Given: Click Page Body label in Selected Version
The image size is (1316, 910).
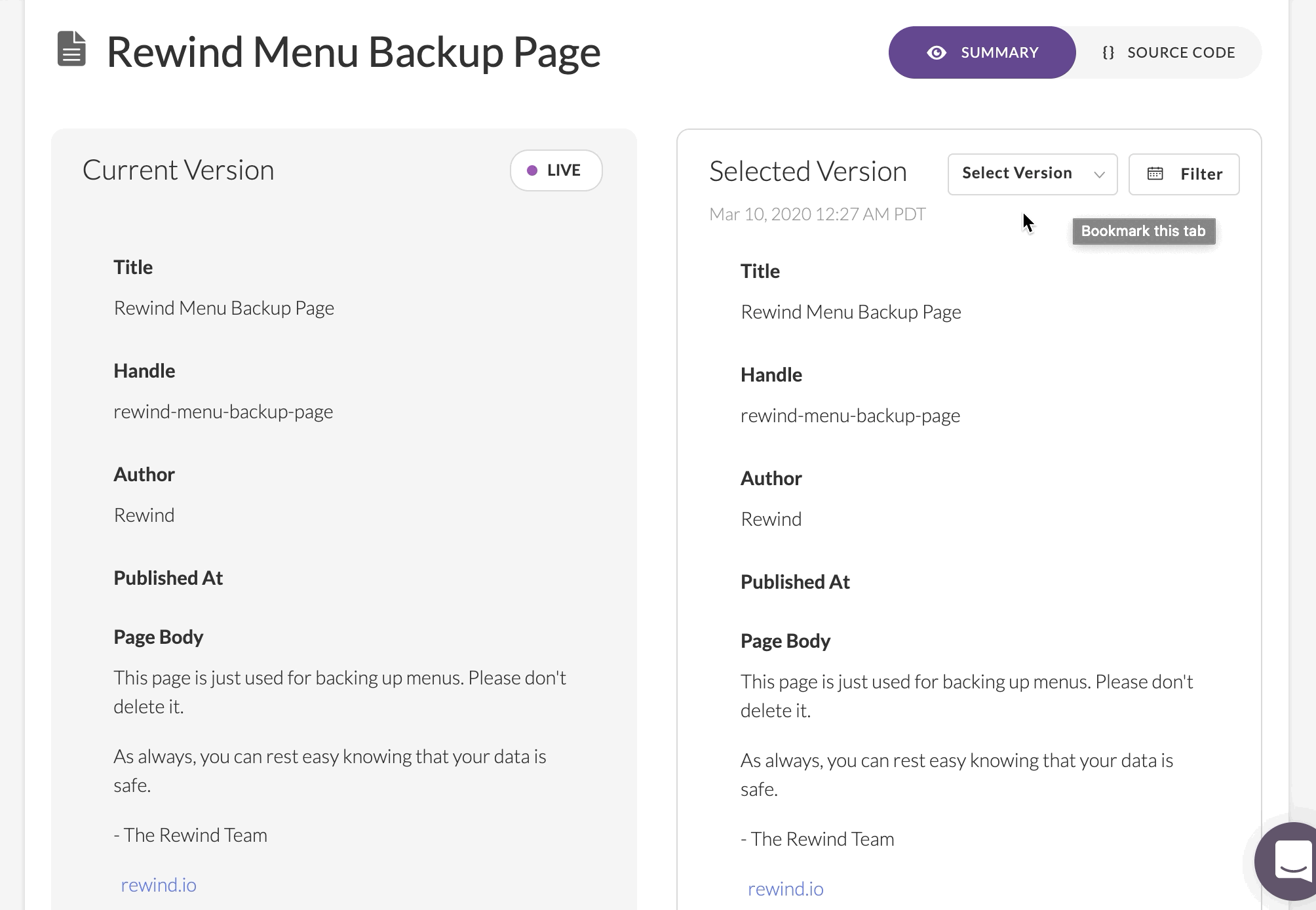Looking at the screenshot, I should pos(786,641).
